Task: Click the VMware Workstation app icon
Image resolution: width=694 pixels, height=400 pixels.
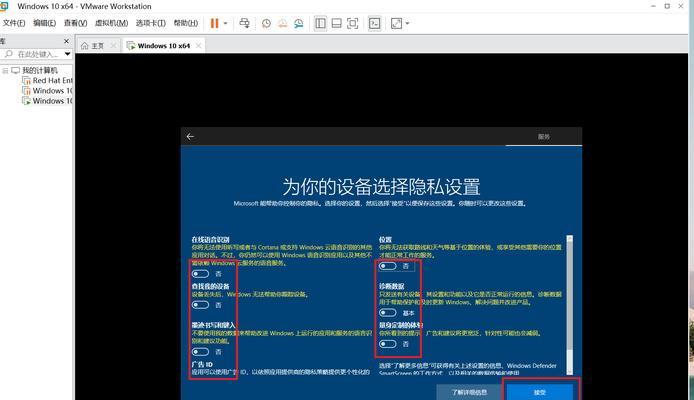Action: click(4, 6)
